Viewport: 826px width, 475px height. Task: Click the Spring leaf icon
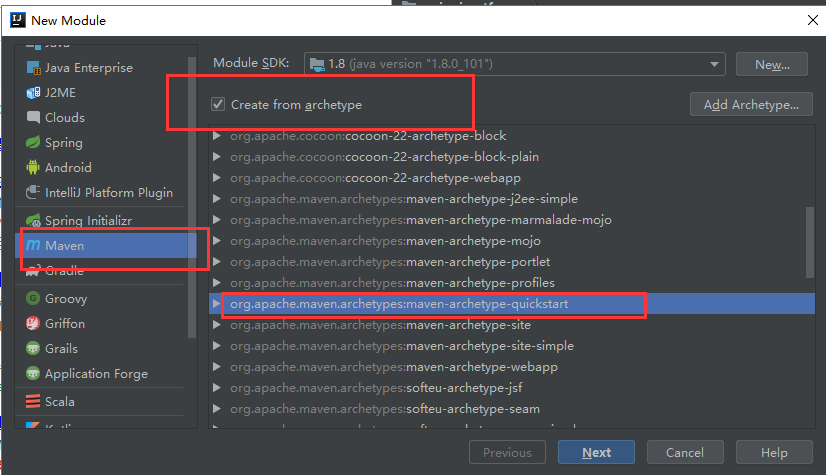point(33,142)
